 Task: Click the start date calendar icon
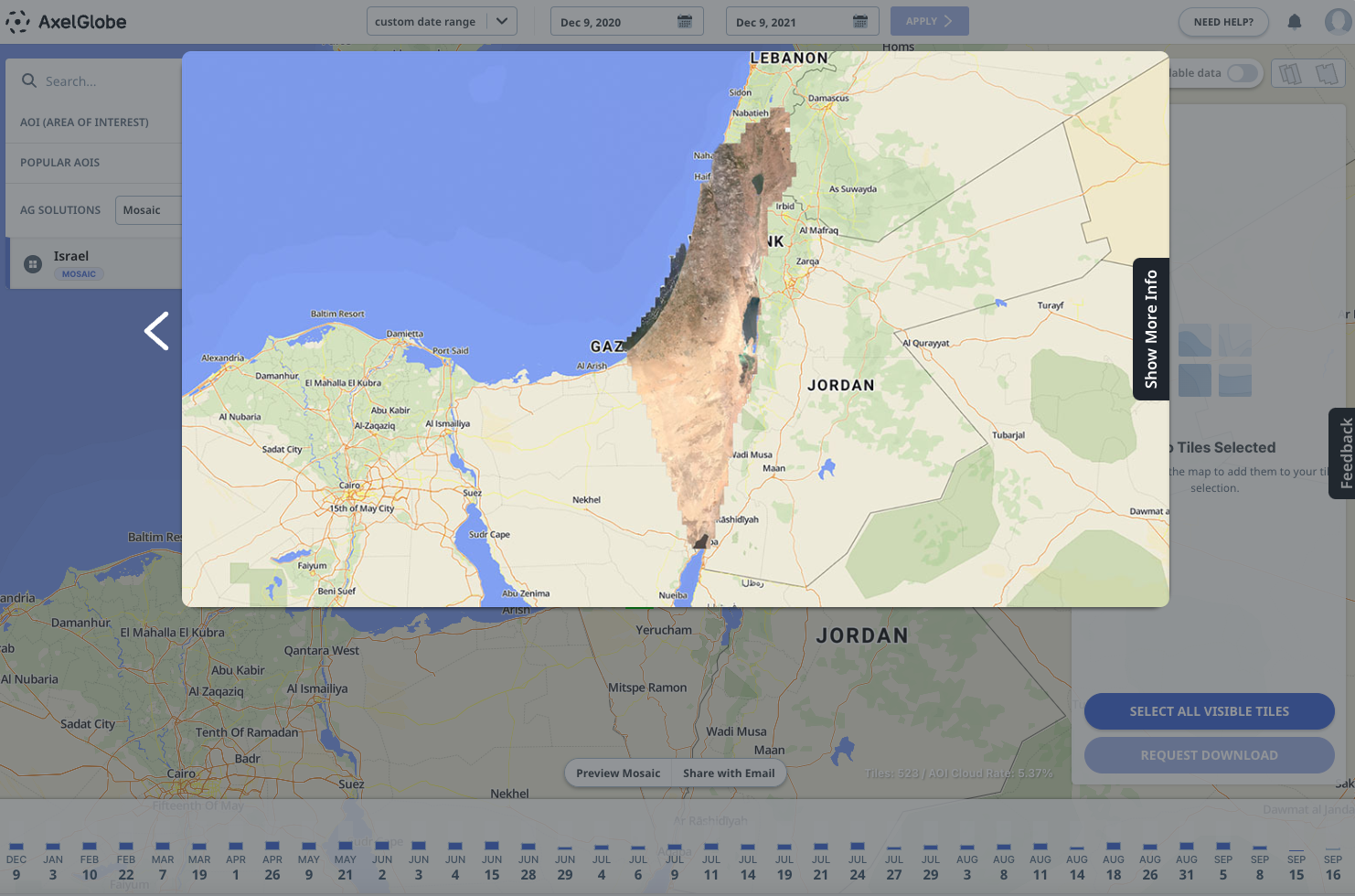pyautogui.click(x=684, y=22)
